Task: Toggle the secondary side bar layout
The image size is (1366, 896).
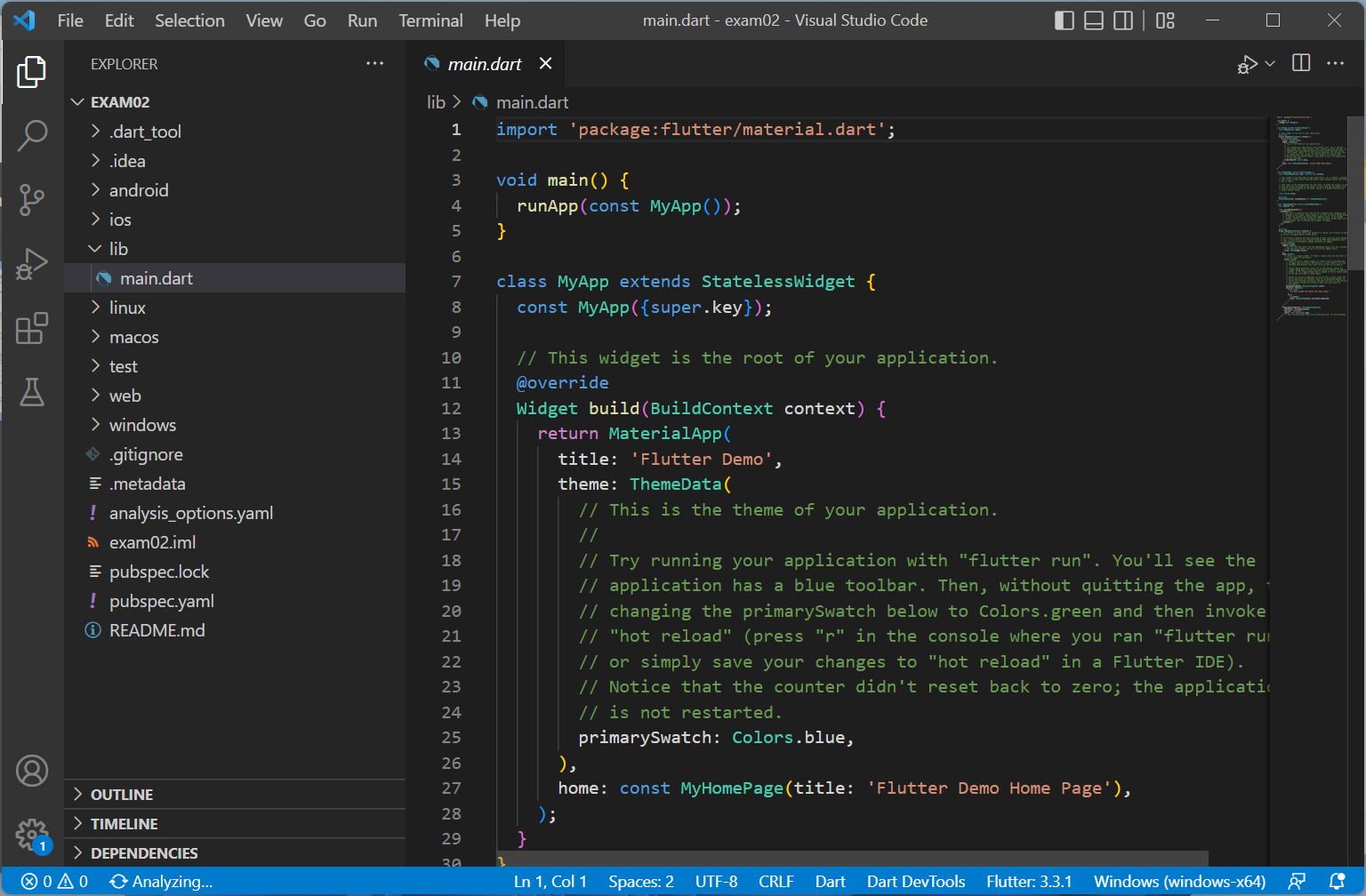Action: pos(1123,20)
